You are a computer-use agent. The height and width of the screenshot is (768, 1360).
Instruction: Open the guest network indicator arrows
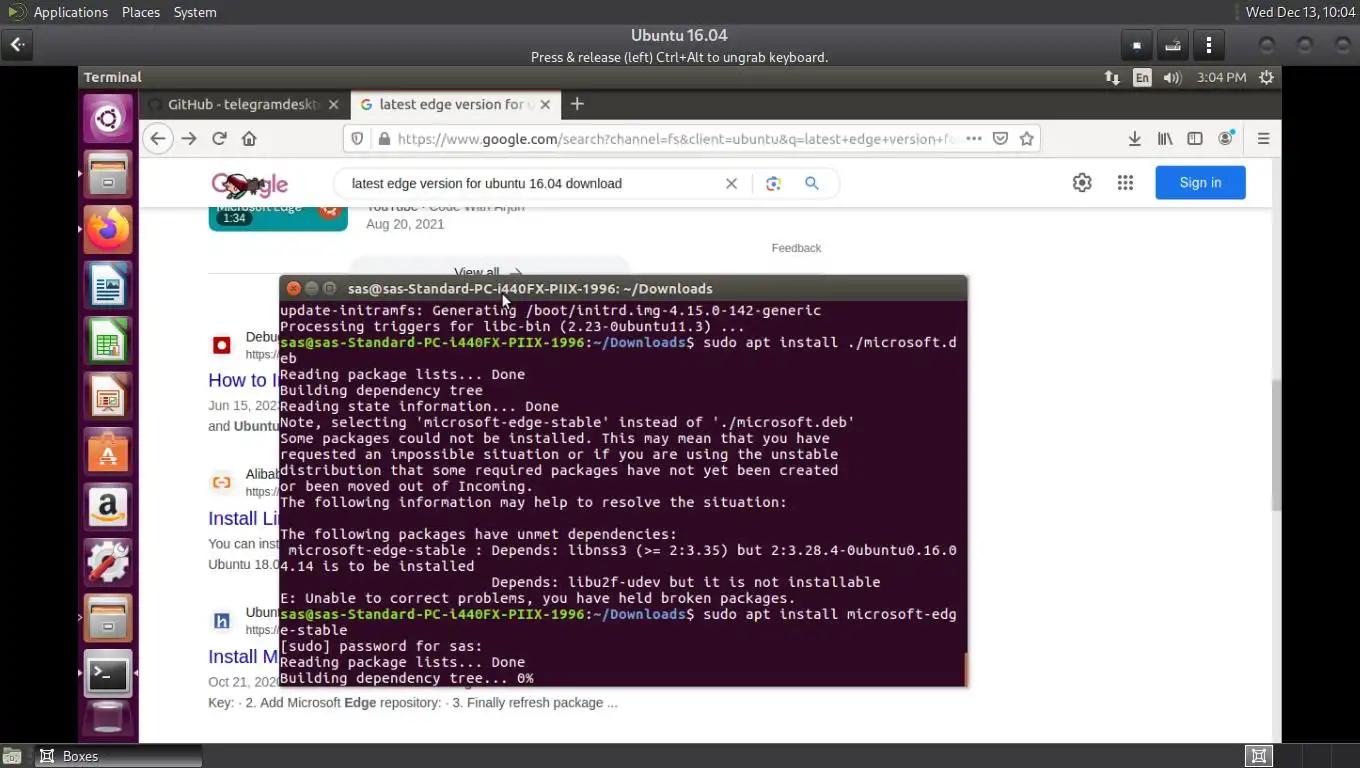pos(1112,77)
